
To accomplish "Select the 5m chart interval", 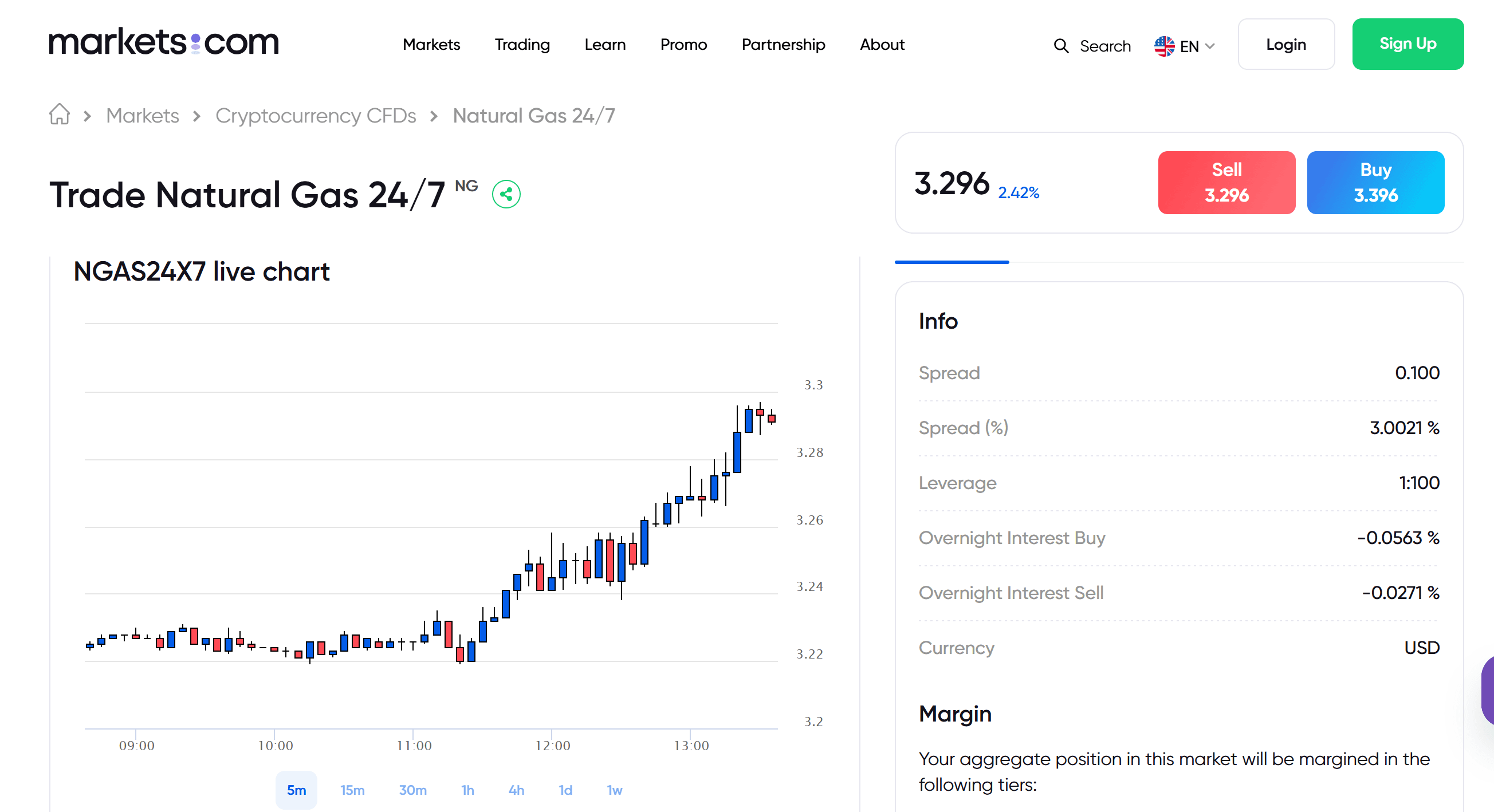I will pos(296,790).
